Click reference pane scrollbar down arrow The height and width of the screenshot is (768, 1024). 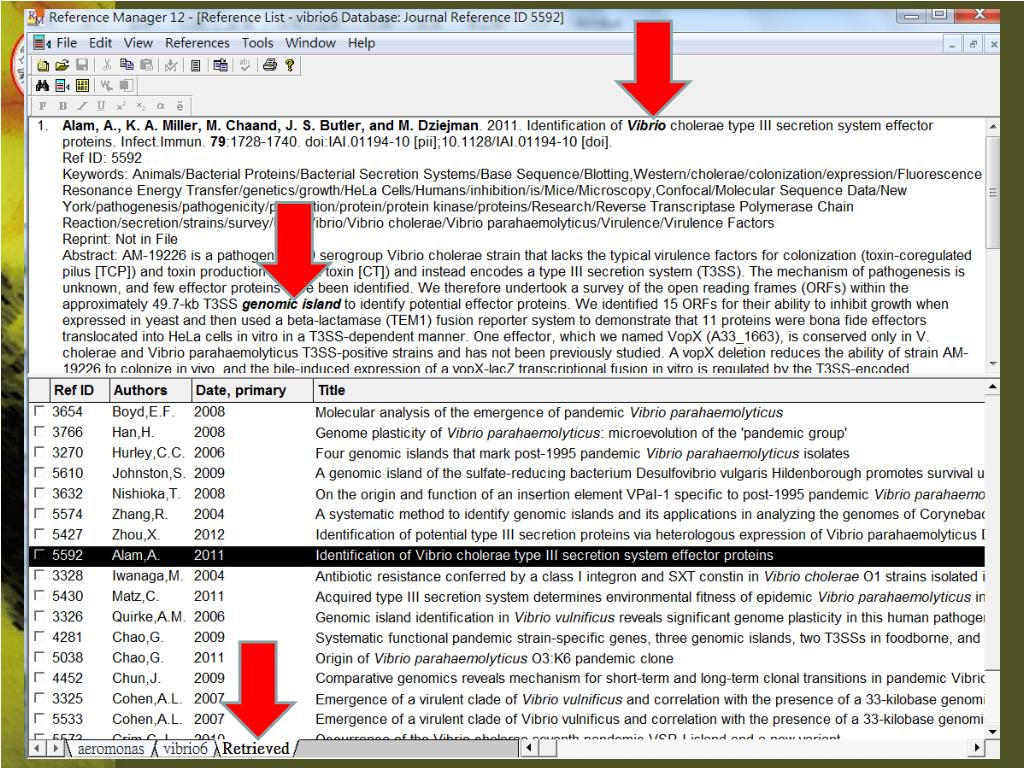992,363
